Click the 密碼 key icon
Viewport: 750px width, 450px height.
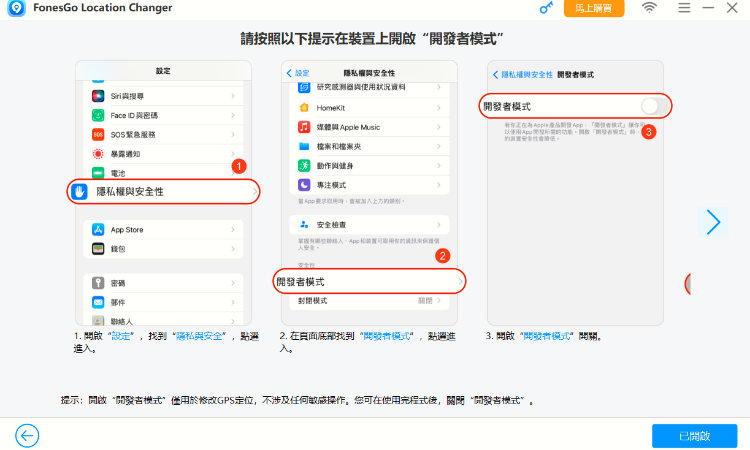(x=98, y=283)
